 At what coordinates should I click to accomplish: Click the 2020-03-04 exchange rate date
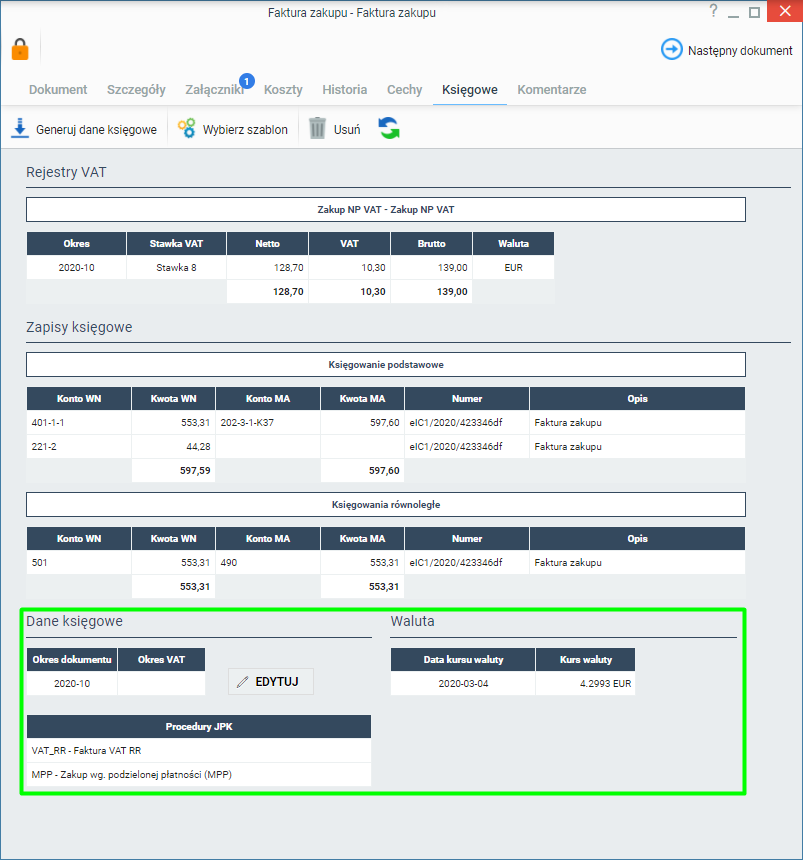point(463,683)
